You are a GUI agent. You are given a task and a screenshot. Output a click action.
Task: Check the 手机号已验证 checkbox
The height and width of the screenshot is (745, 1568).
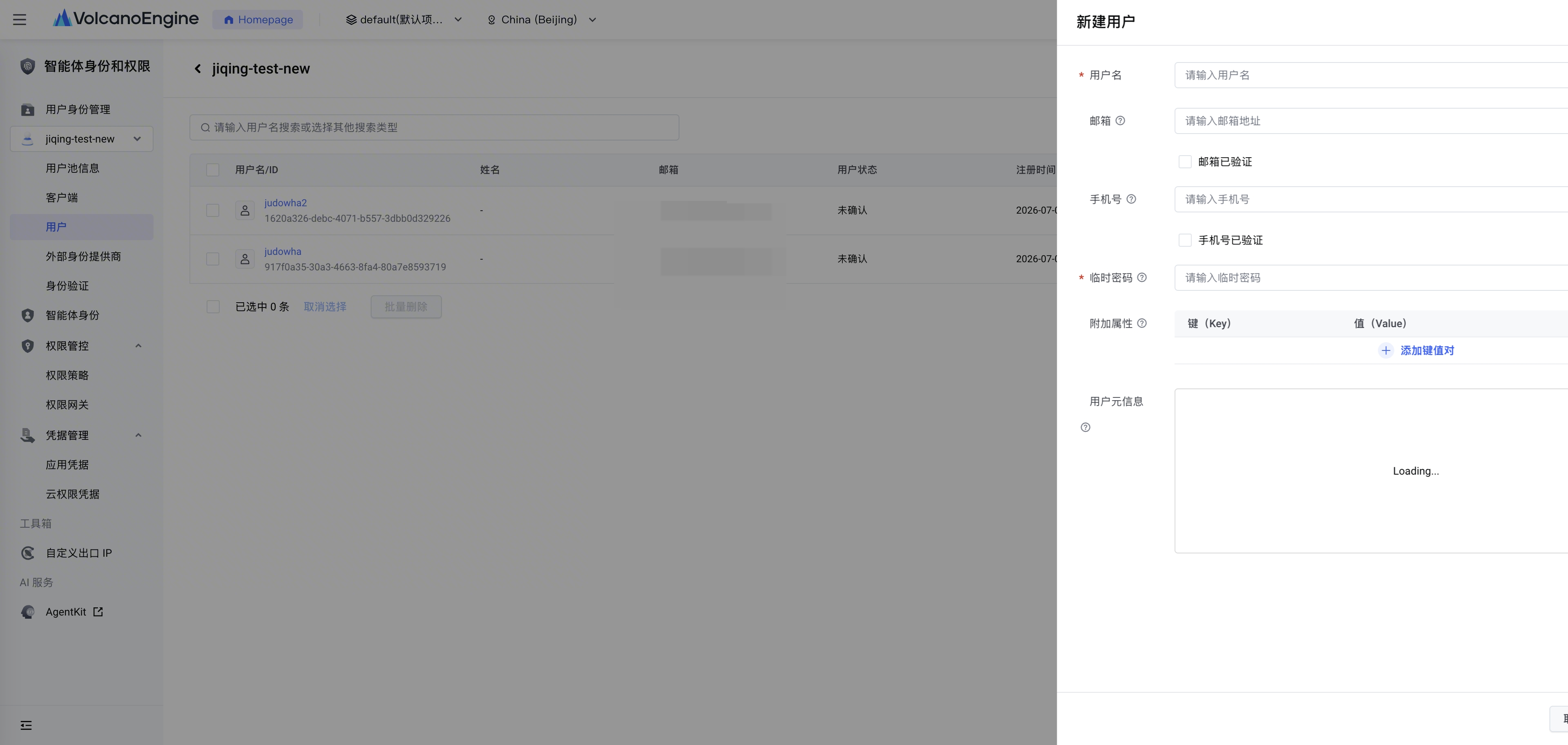[x=1185, y=241]
